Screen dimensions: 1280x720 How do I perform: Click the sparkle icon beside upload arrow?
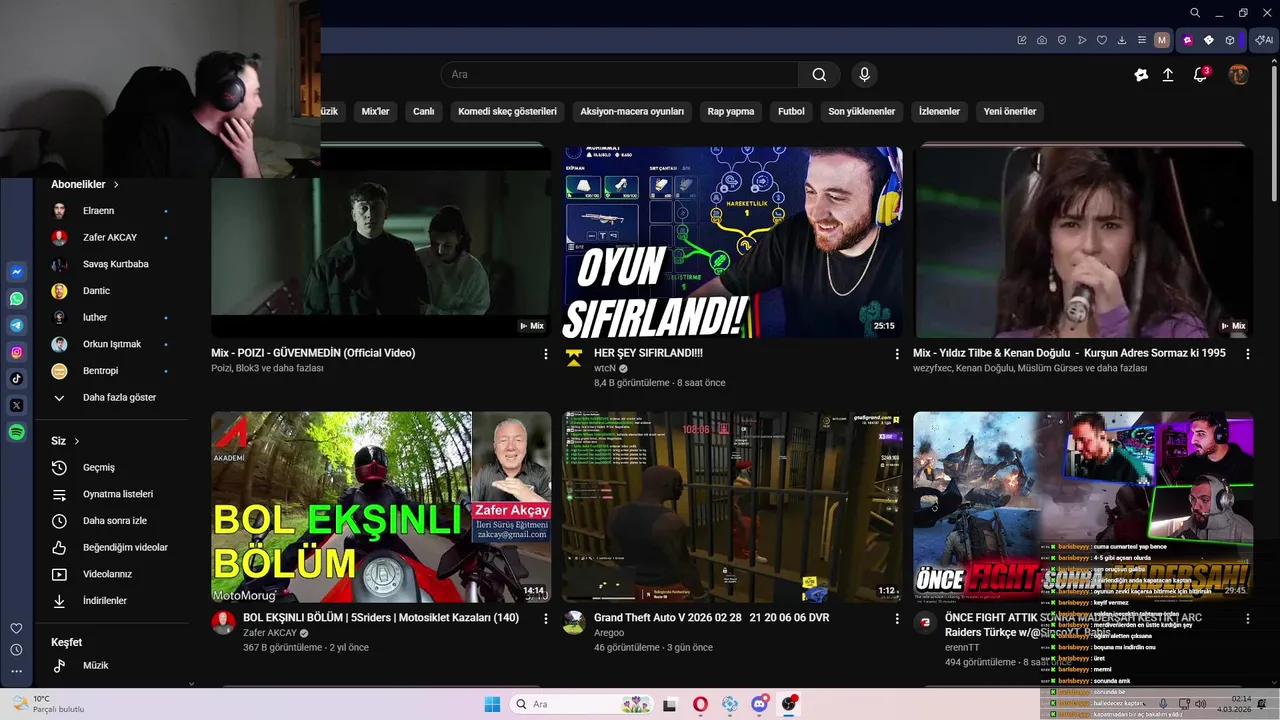click(1141, 74)
